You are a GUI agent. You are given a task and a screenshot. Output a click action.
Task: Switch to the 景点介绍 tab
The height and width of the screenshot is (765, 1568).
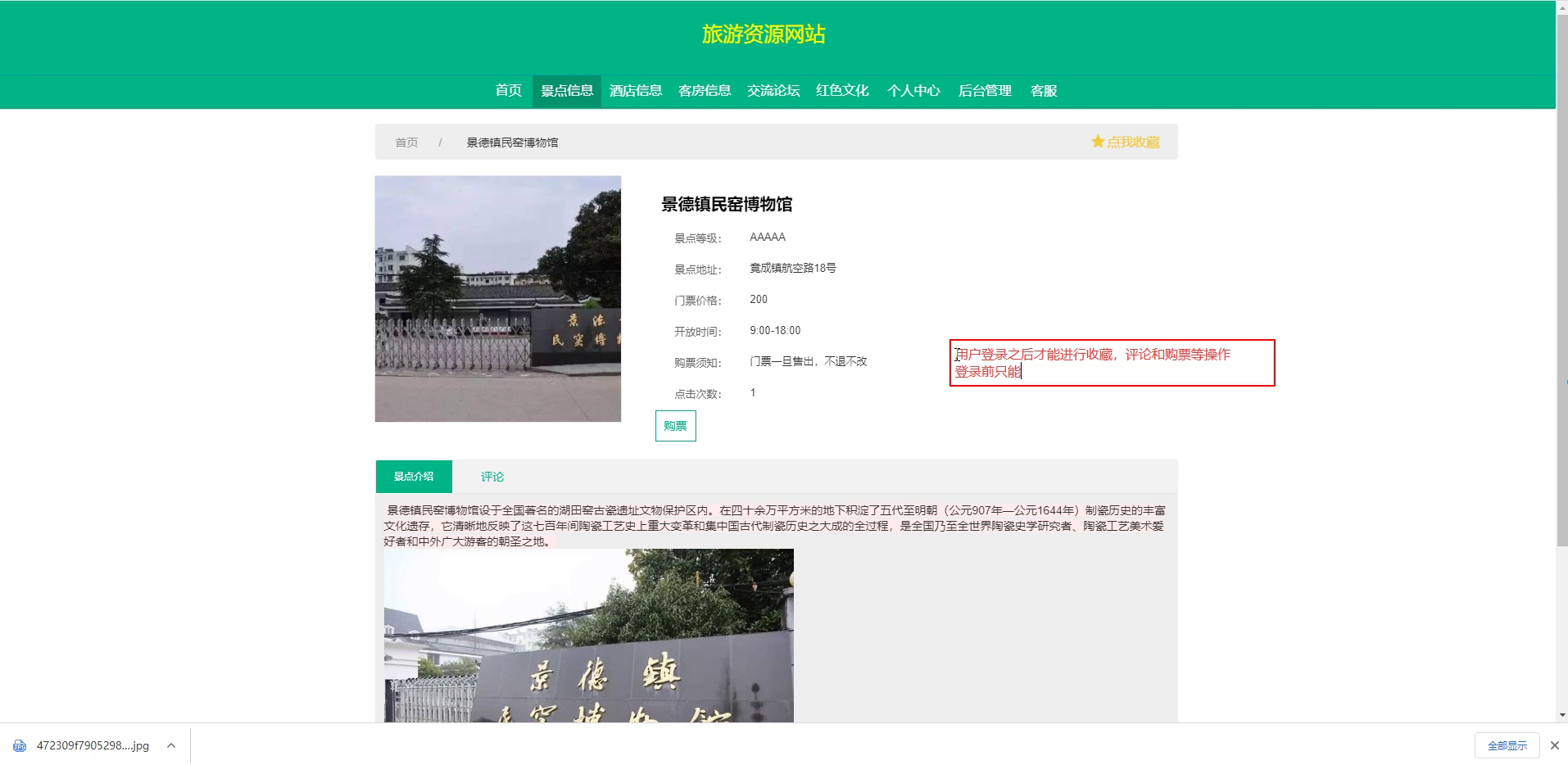coord(414,477)
